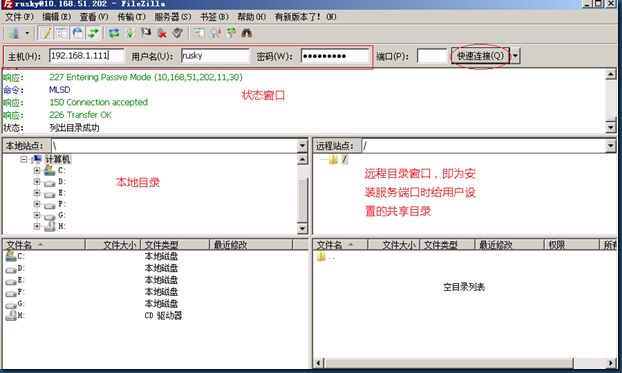Refresh the file and folder lists
622x373 pixels.
114,33
